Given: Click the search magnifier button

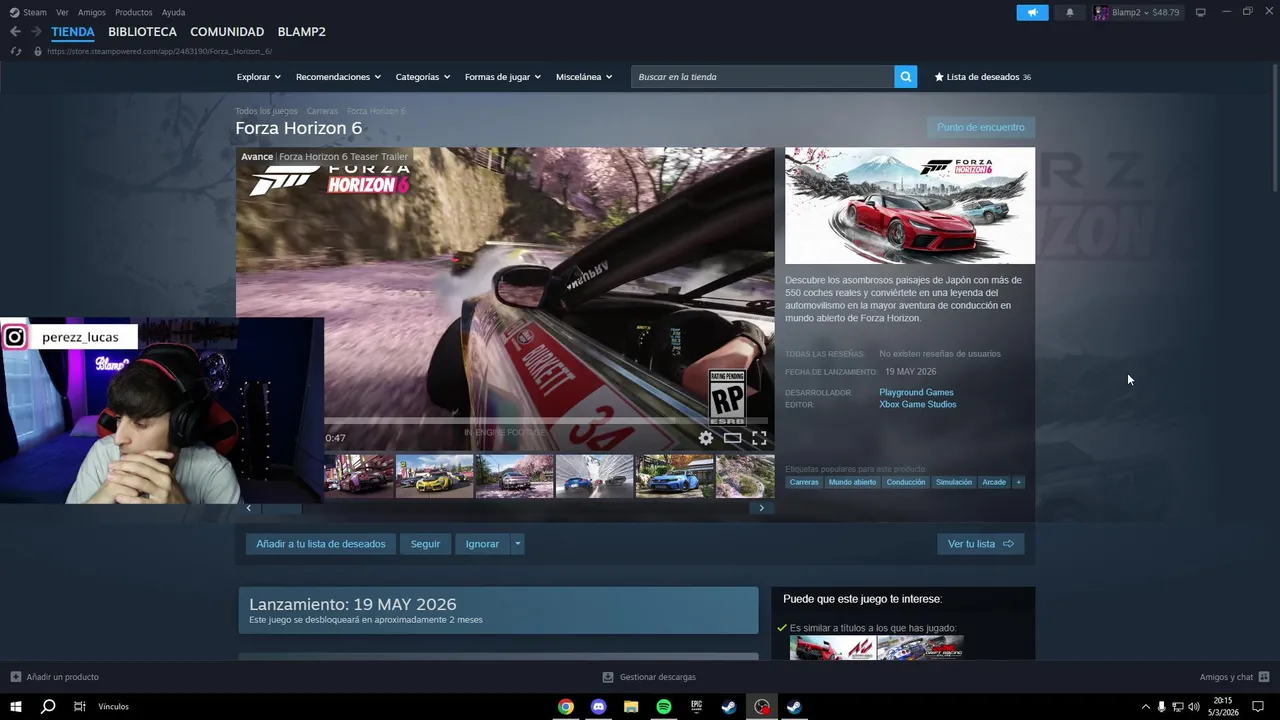Looking at the screenshot, I should 905,77.
